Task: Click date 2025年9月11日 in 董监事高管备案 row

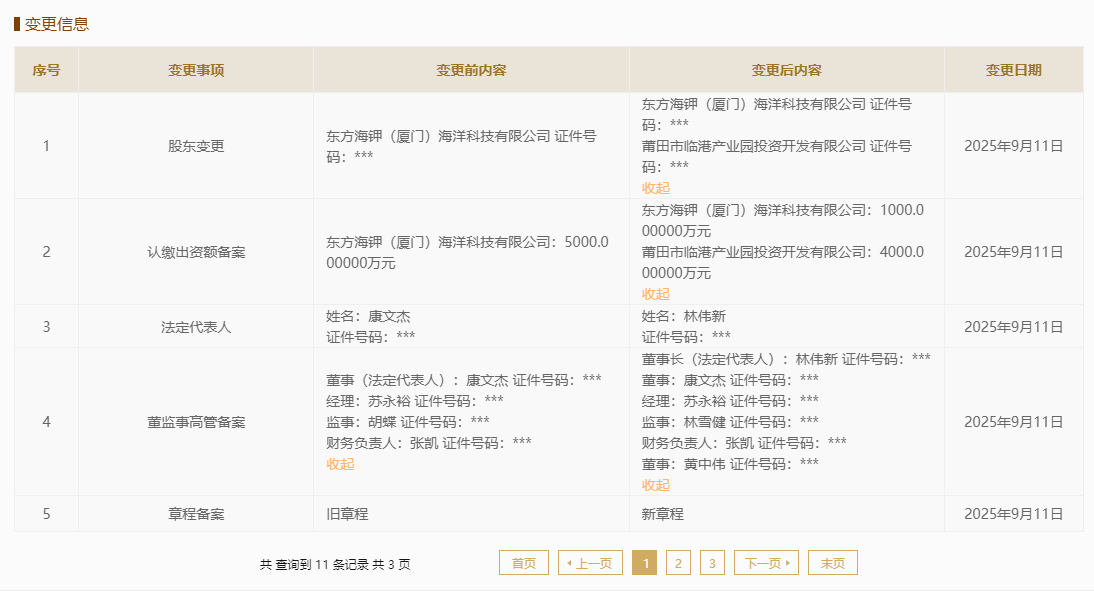Action: point(1013,422)
